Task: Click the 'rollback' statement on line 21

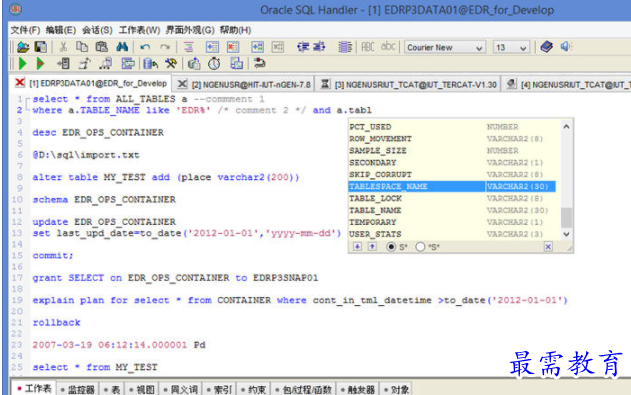Action: [56, 323]
